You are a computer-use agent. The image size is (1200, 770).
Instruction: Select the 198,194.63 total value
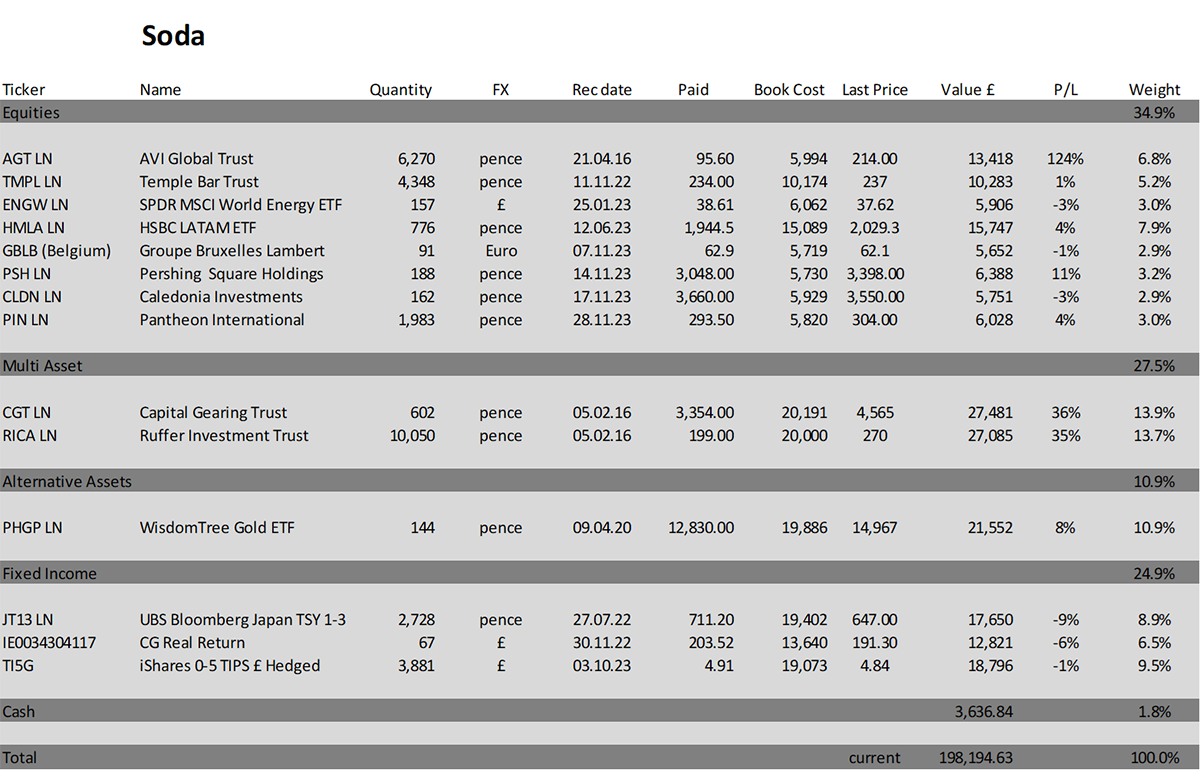(978, 757)
